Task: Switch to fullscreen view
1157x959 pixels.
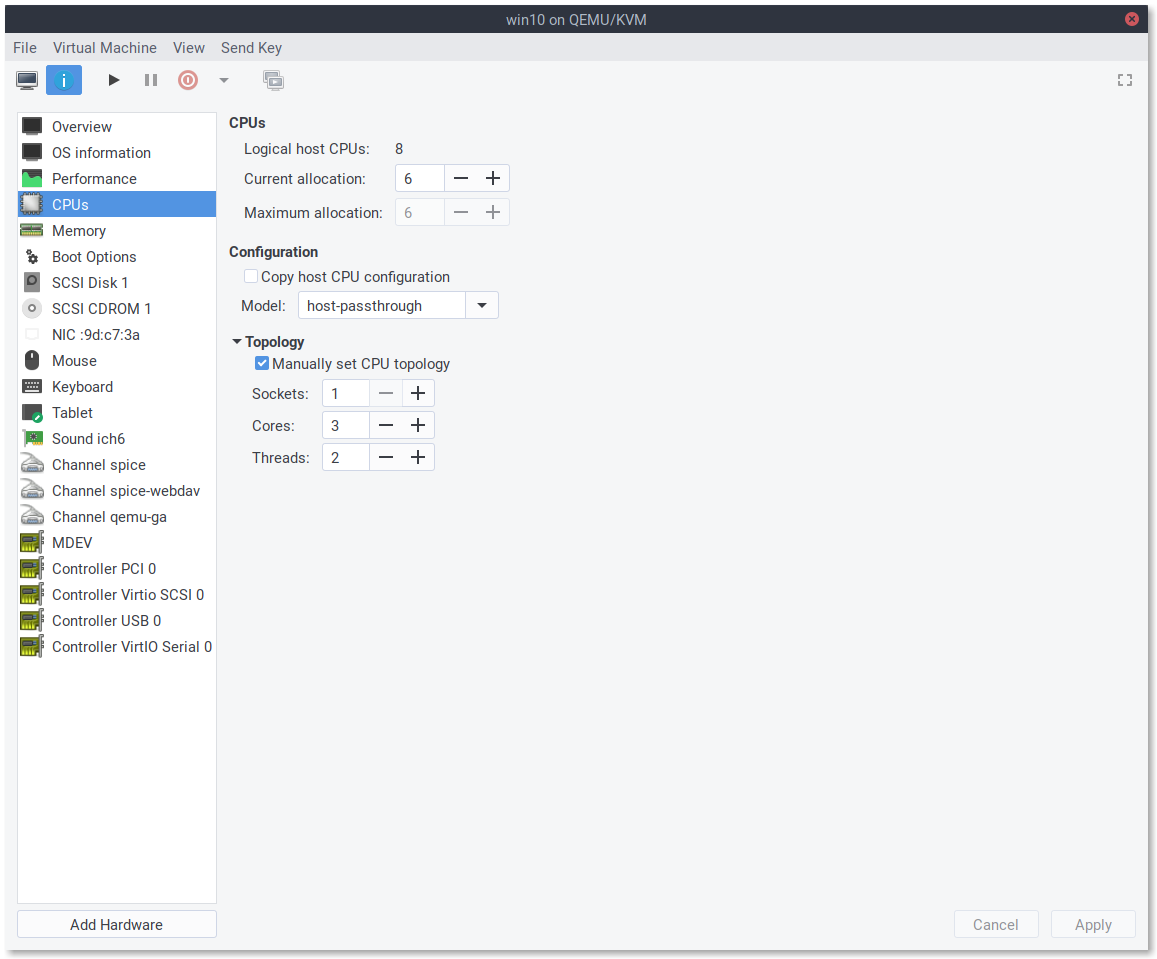Action: (1125, 80)
